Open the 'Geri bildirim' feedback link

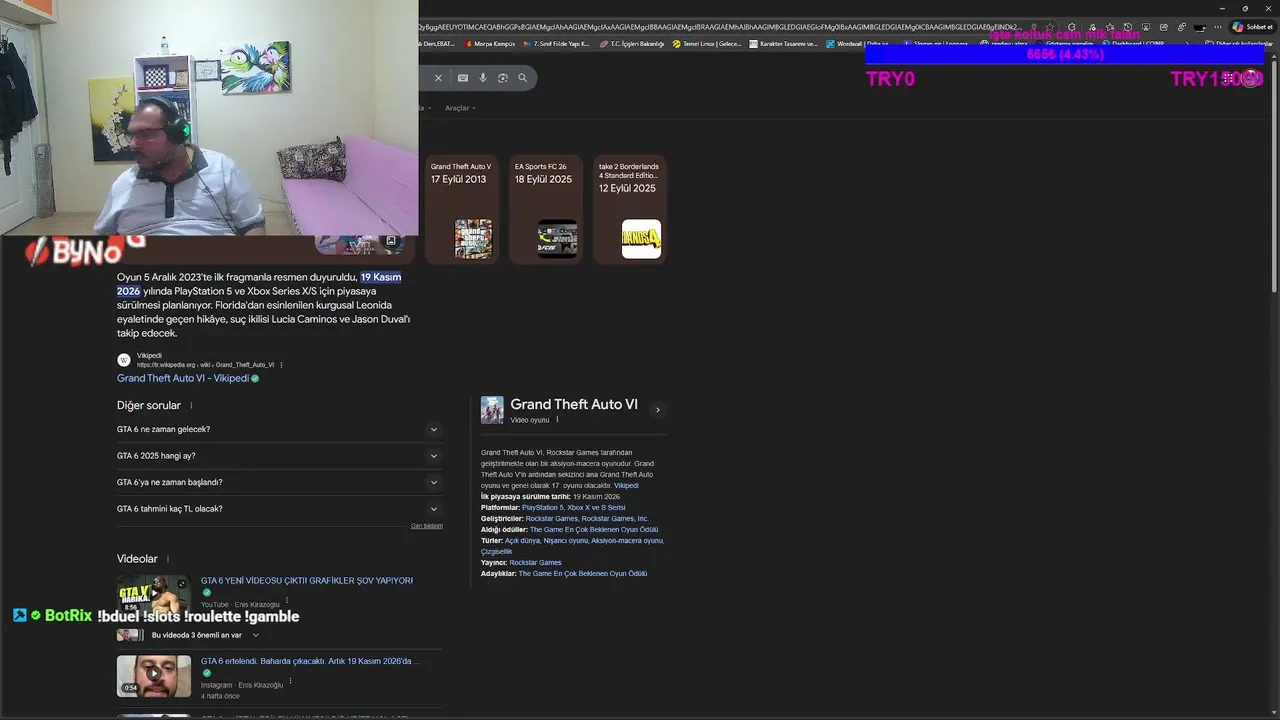[x=427, y=526]
